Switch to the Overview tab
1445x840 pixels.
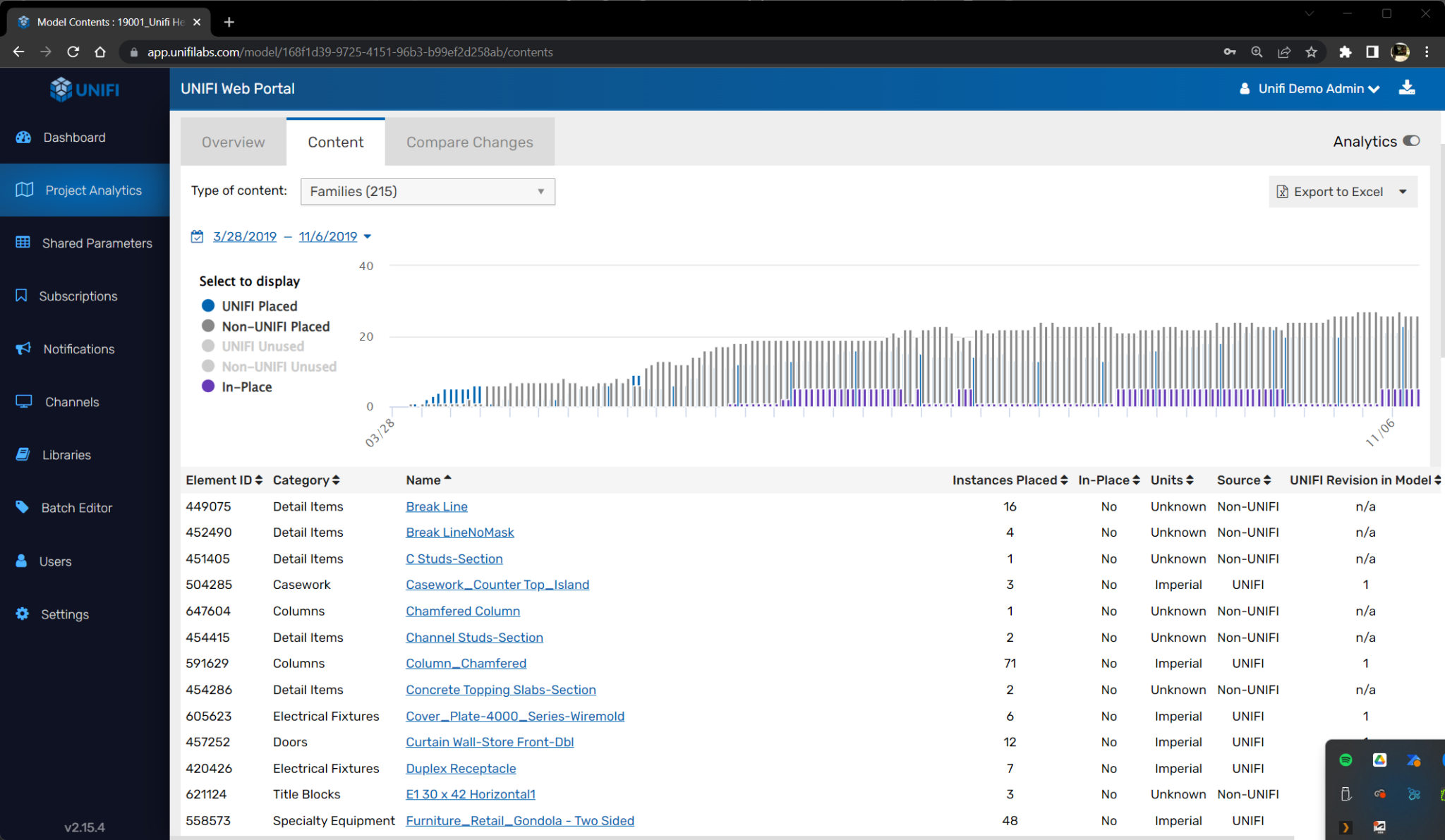coord(233,141)
